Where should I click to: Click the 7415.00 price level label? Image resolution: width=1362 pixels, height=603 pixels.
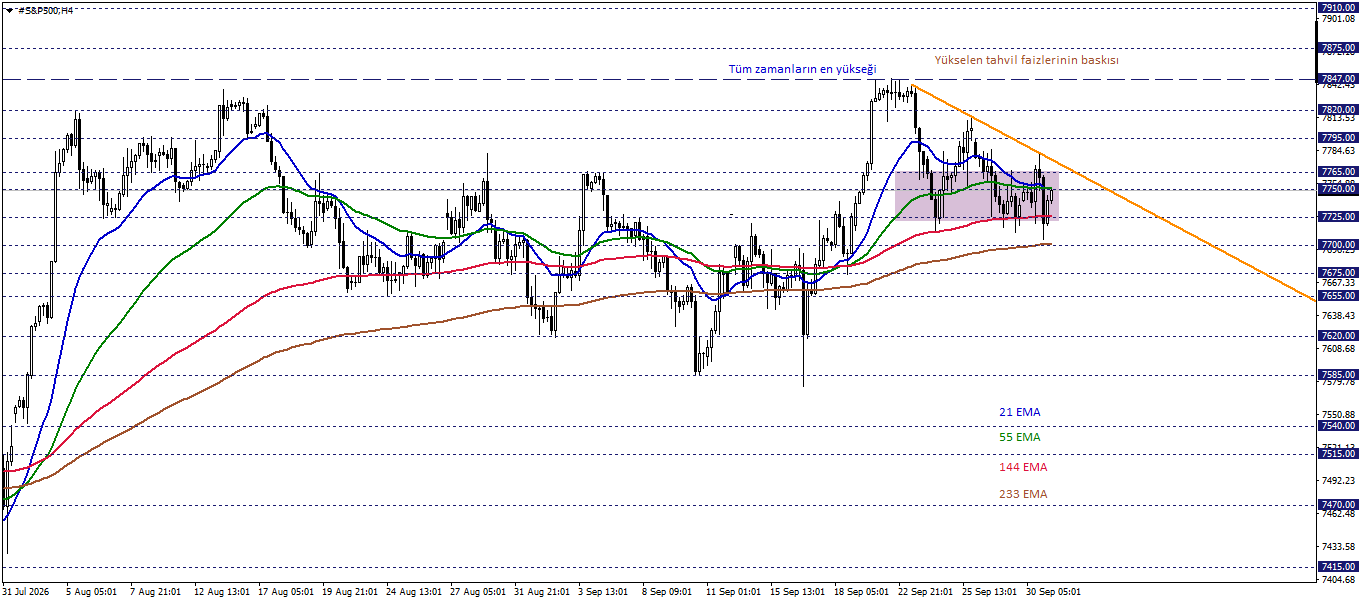pyautogui.click(x=1339, y=566)
